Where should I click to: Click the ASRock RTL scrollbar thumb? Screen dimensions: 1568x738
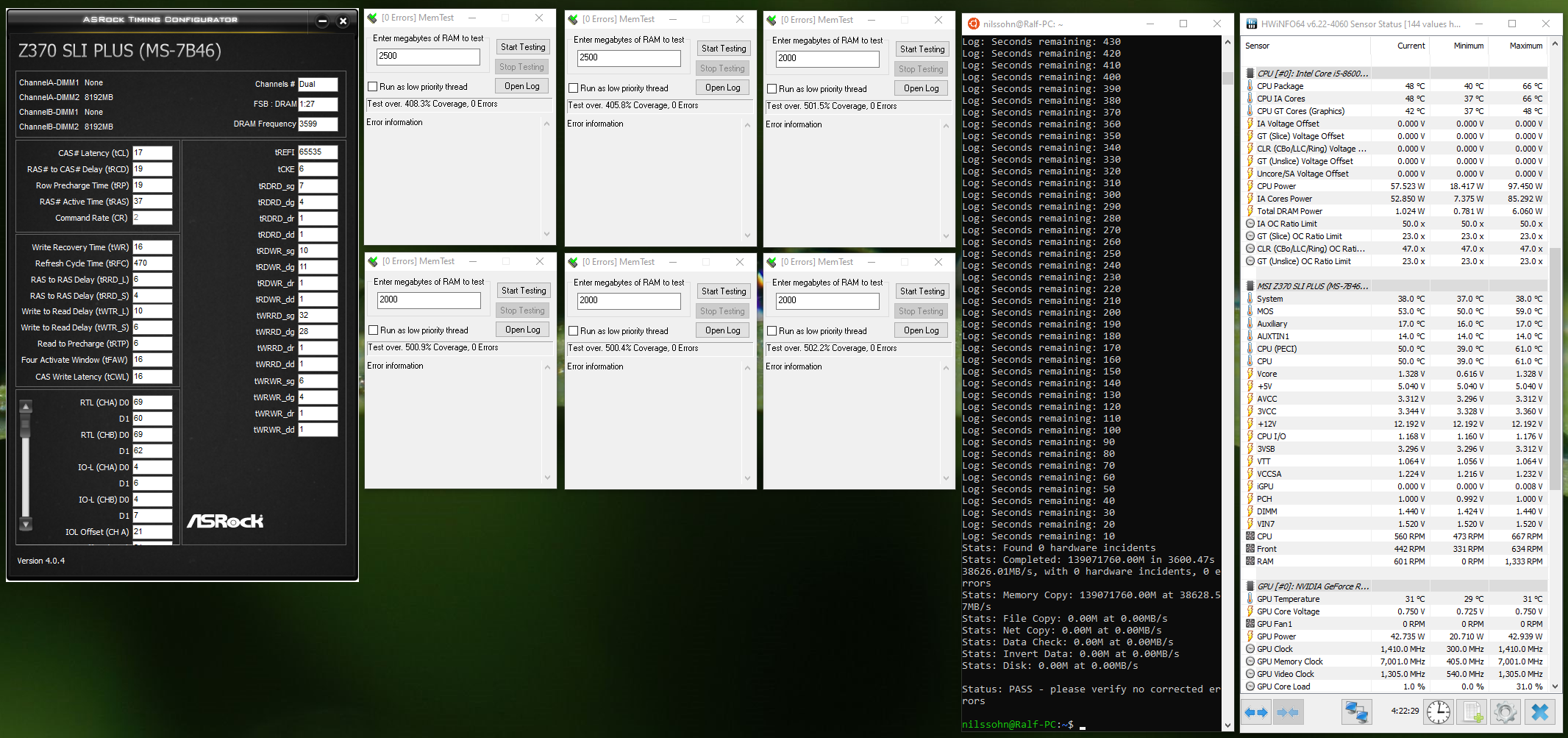(x=26, y=425)
